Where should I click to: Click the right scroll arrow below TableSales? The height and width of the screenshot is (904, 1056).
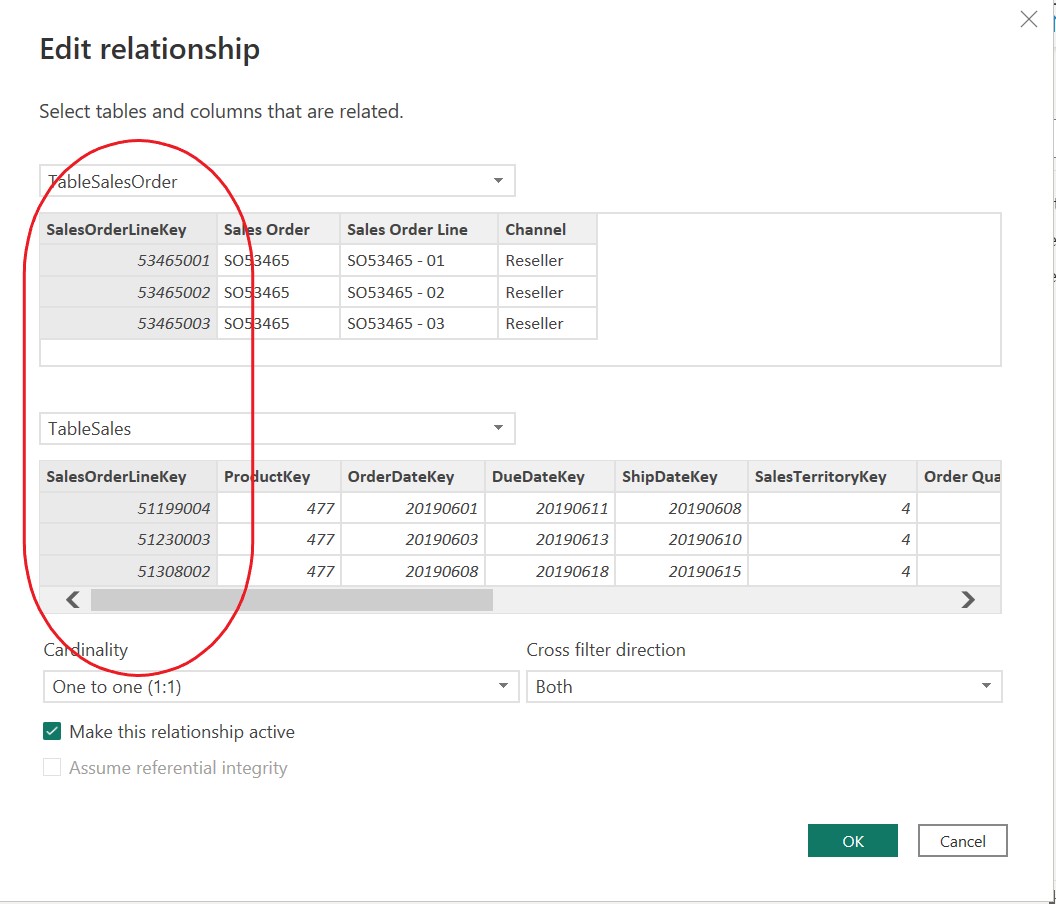pyautogui.click(x=967, y=599)
